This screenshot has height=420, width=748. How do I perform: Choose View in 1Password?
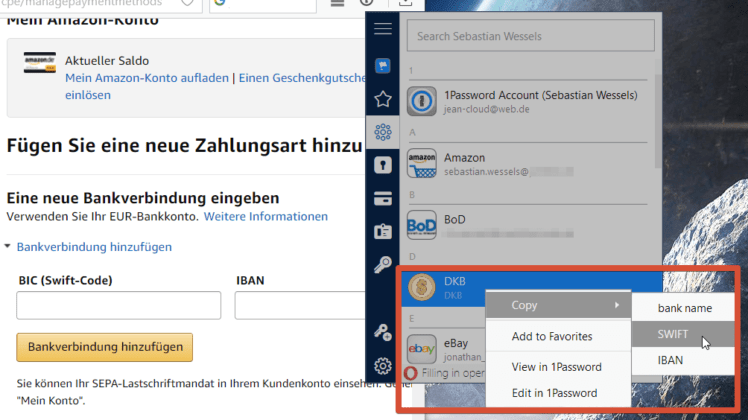558,367
